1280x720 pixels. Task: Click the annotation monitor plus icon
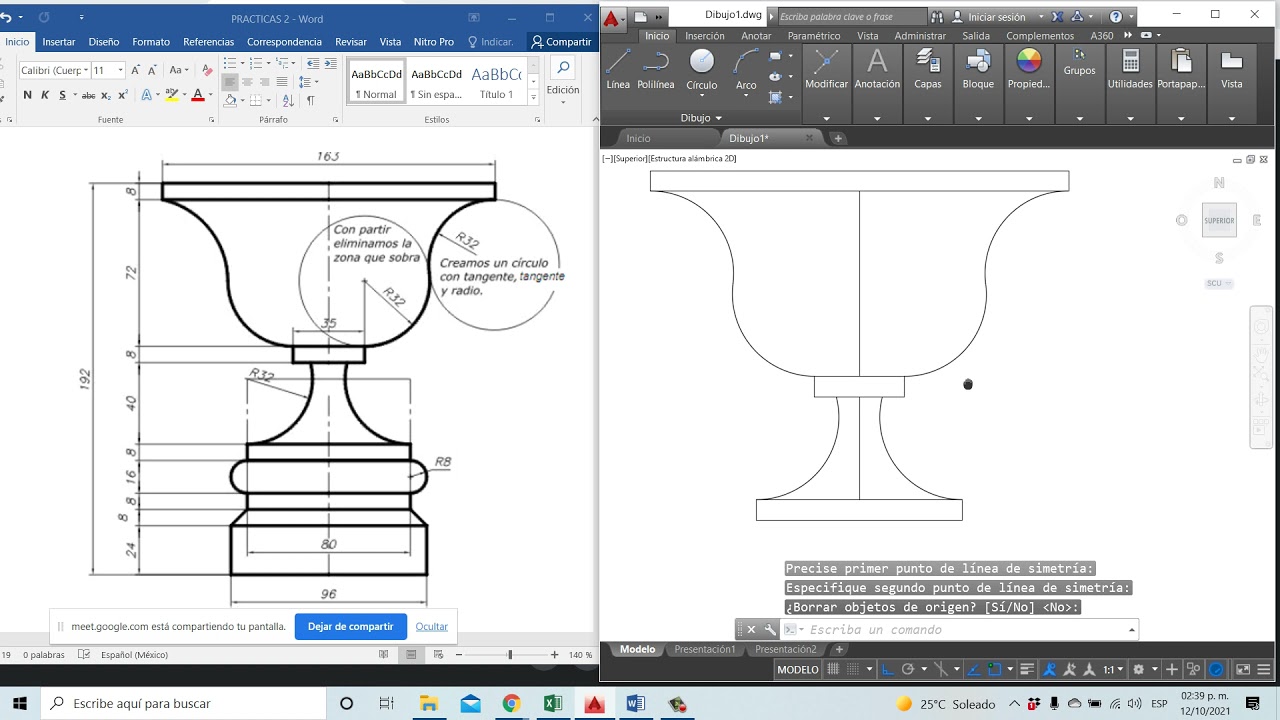[1172, 669]
